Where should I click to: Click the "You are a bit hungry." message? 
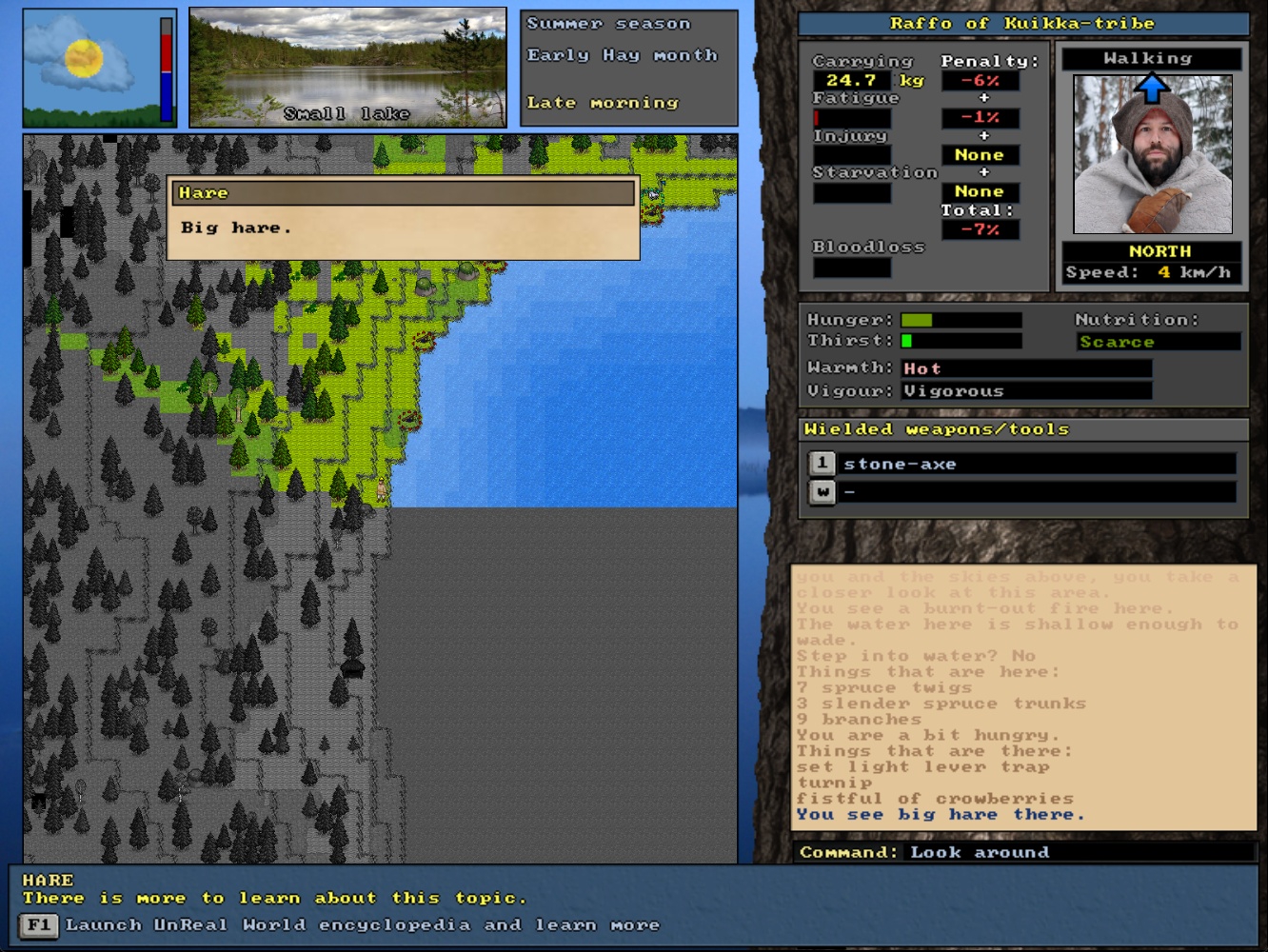pyautogui.click(x=928, y=735)
